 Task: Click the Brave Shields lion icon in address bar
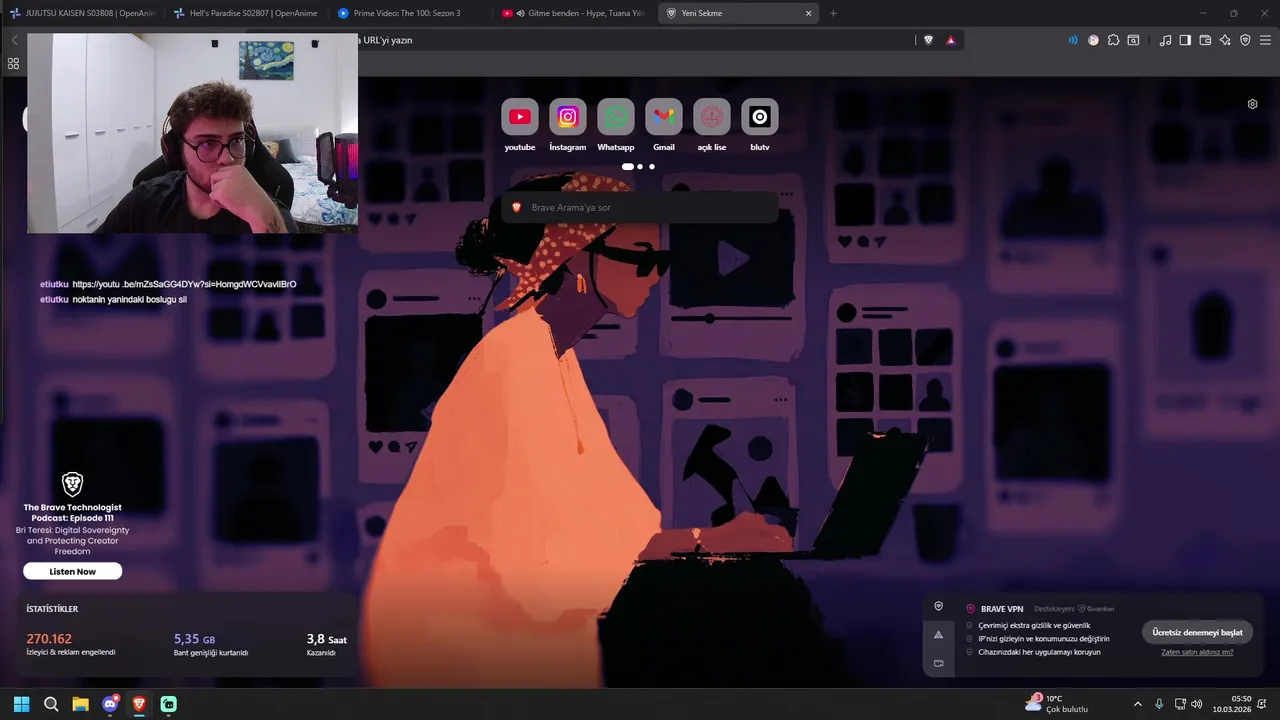[x=928, y=40]
